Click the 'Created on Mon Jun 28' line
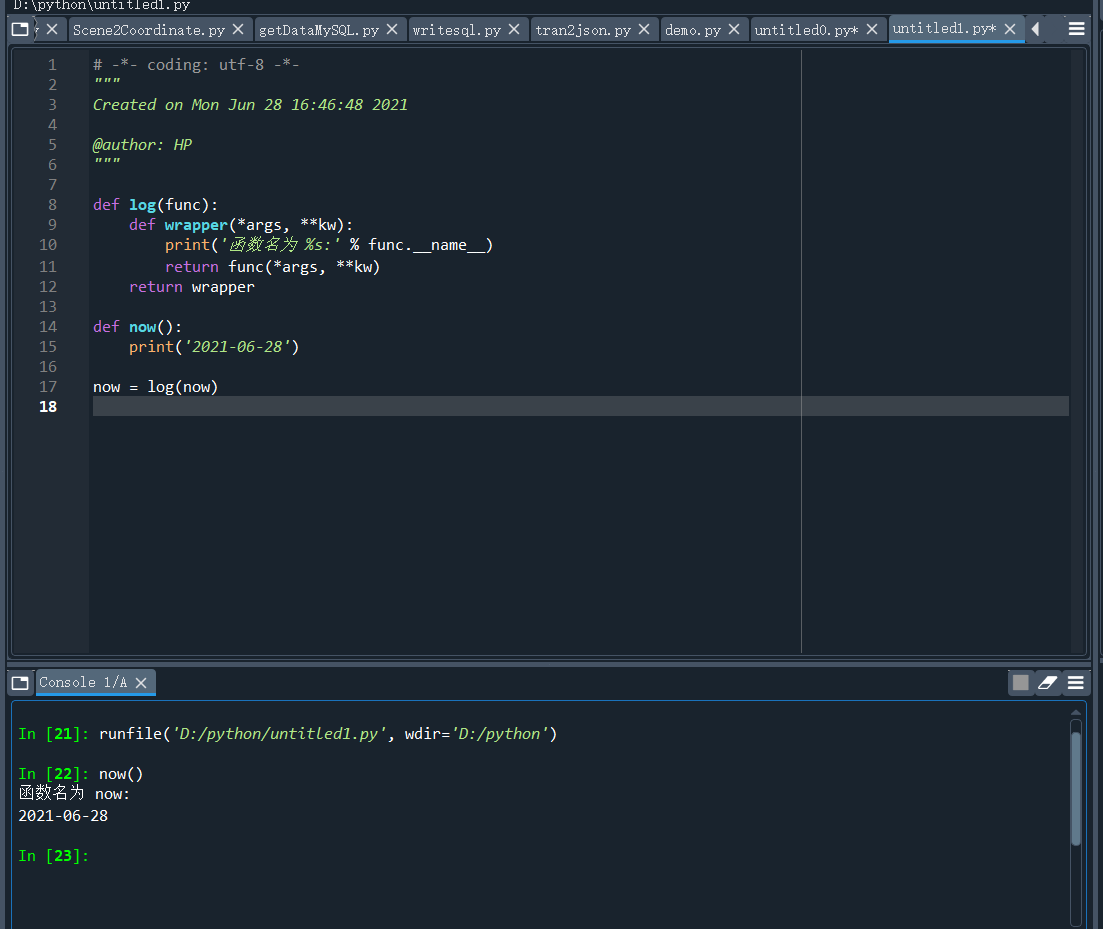Screen dimensions: 1103x929 coord(250,105)
